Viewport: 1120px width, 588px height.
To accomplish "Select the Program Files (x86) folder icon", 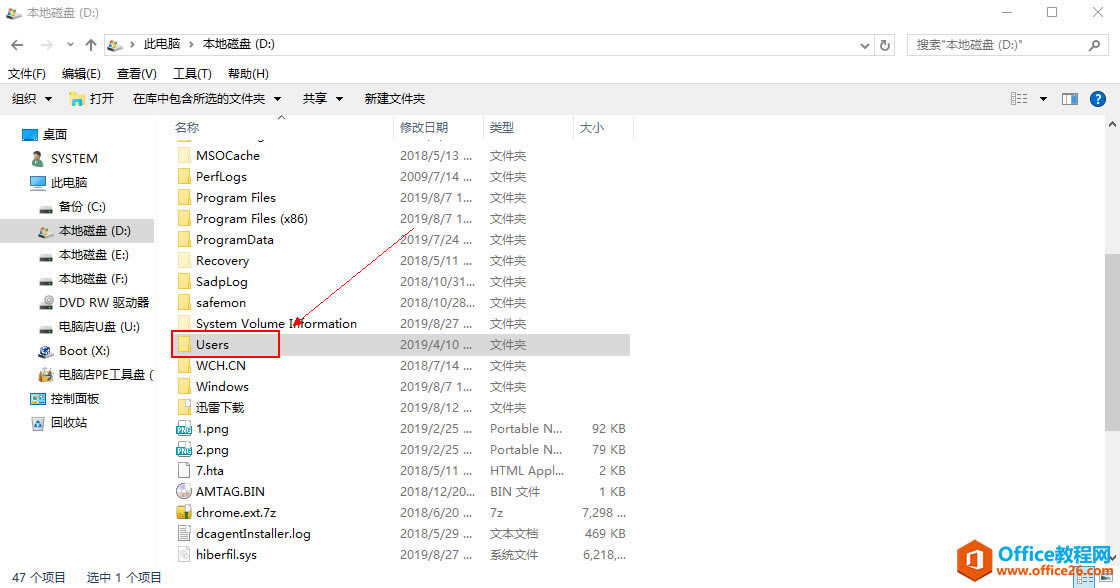I will click(184, 219).
